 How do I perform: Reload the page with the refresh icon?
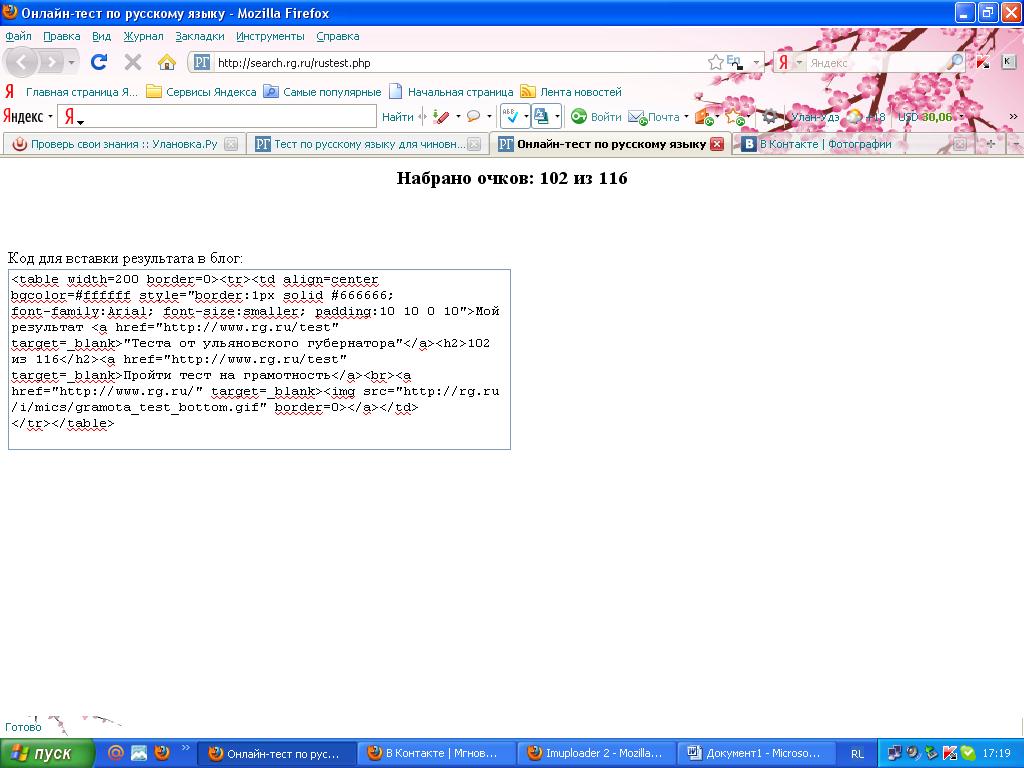point(99,62)
